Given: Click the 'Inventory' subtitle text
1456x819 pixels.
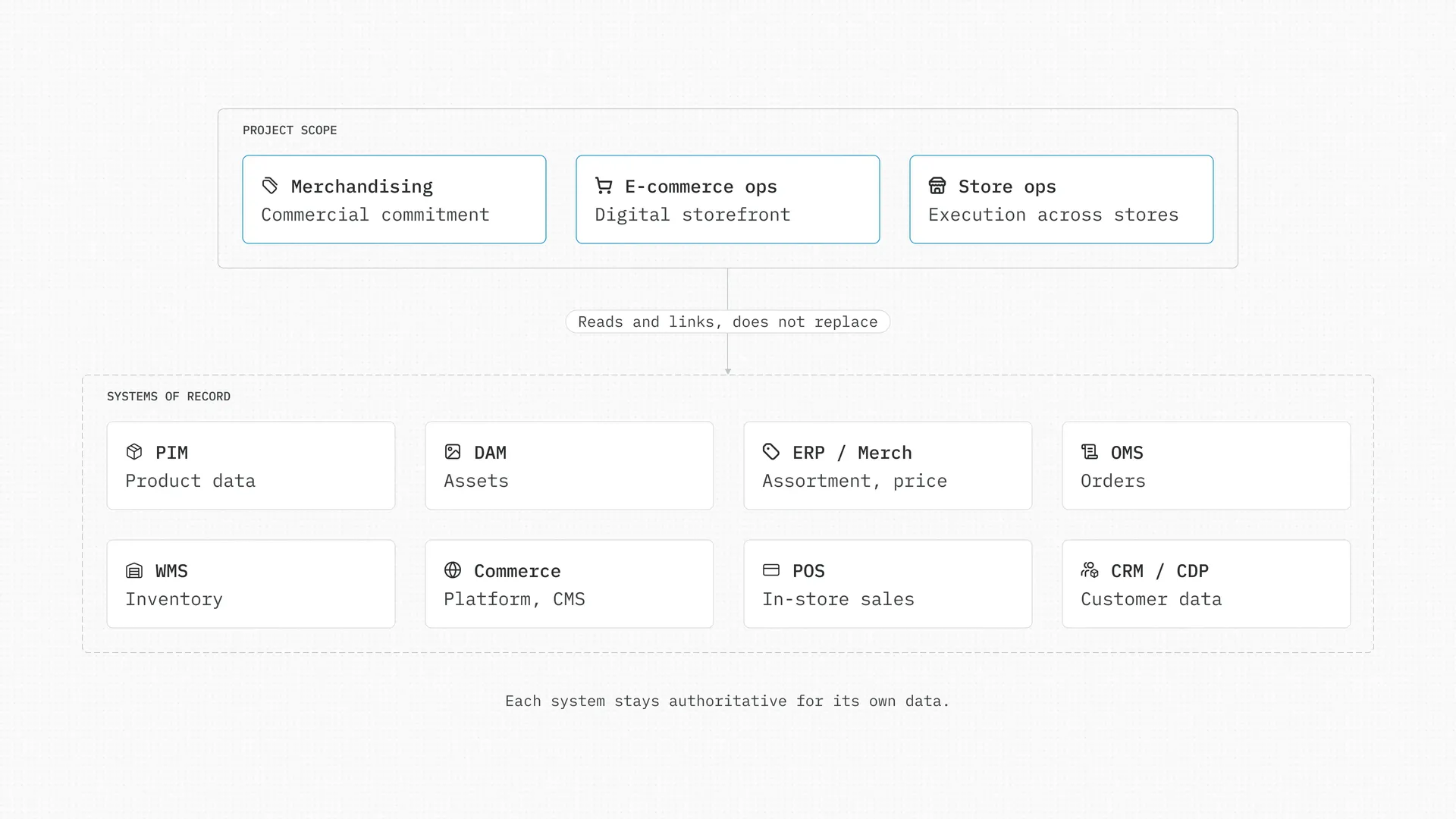Looking at the screenshot, I should click(174, 600).
